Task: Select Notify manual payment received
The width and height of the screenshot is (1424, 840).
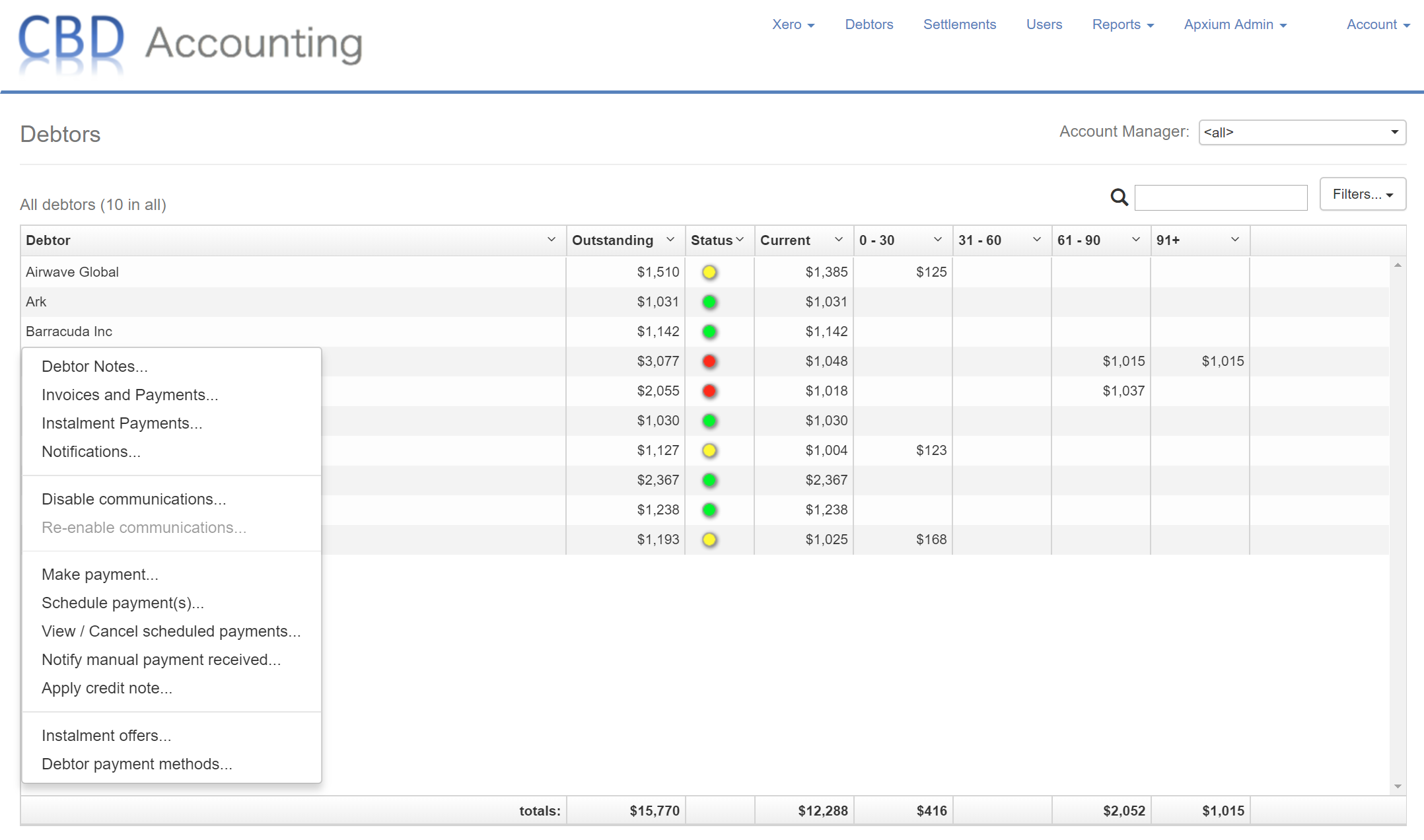Action: pyautogui.click(x=172, y=660)
